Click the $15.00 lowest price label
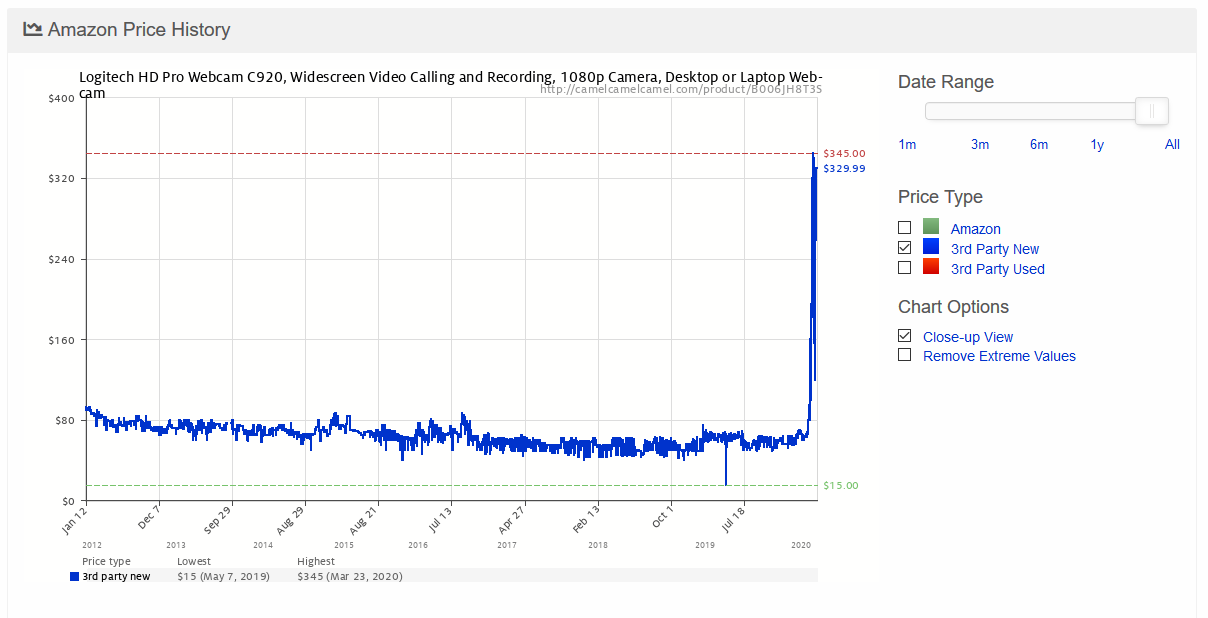This screenshot has height=618, width=1208. [x=840, y=485]
